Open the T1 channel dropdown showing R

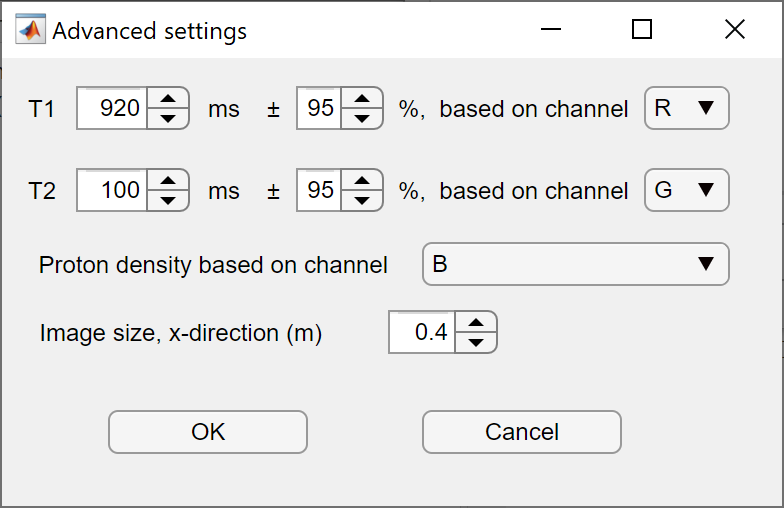686,108
